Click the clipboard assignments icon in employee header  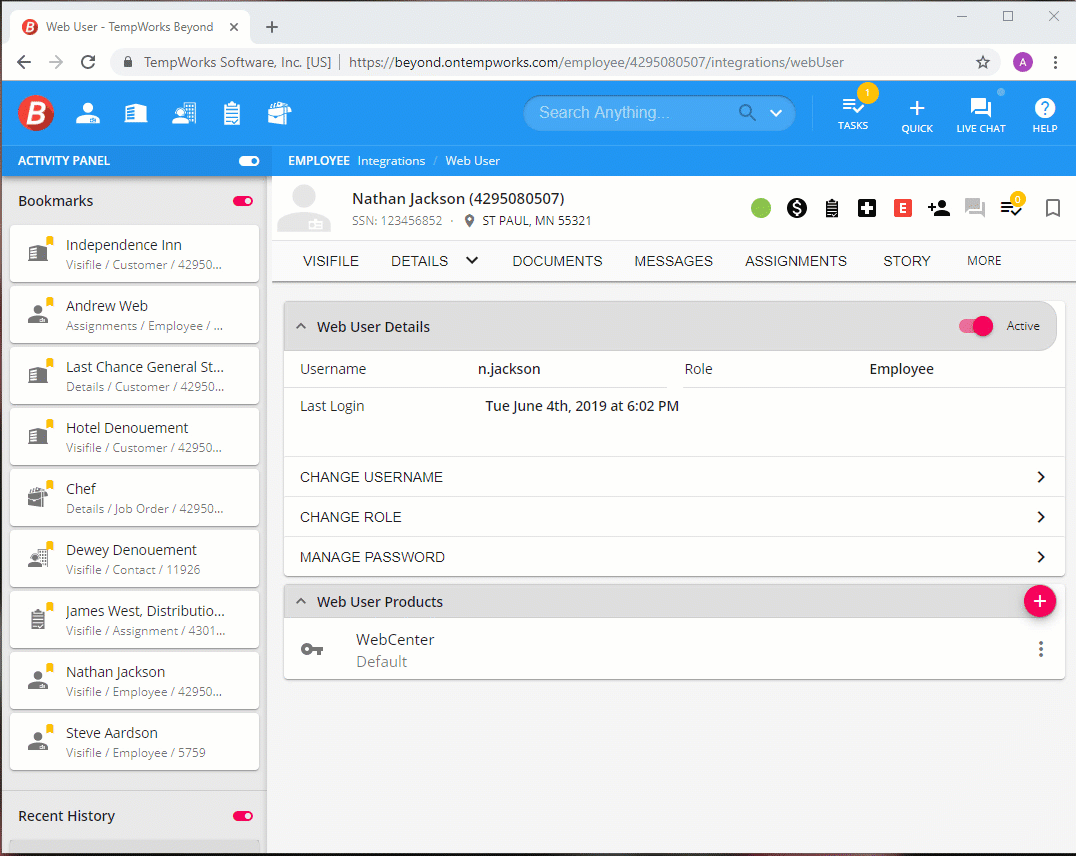click(832, 208)
